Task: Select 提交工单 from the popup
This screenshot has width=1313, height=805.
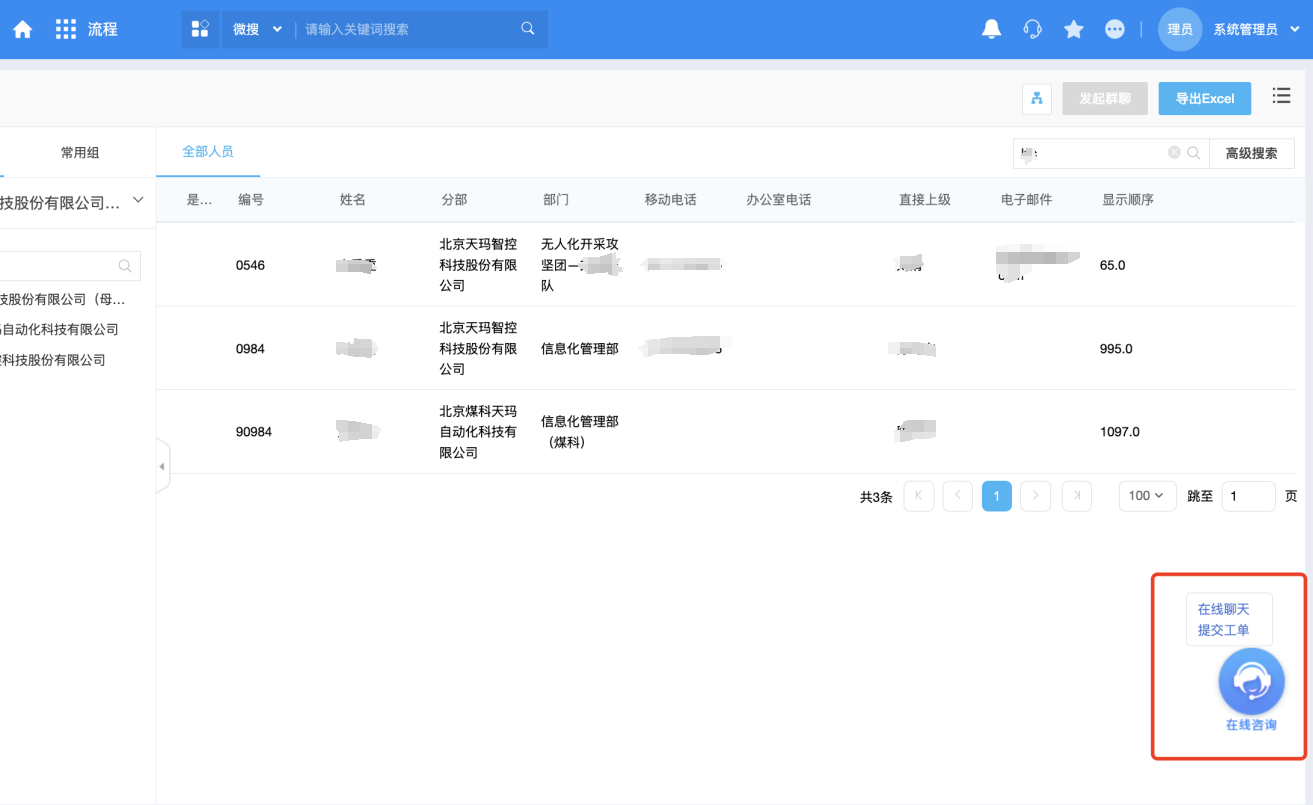Action: (1224, 630)
